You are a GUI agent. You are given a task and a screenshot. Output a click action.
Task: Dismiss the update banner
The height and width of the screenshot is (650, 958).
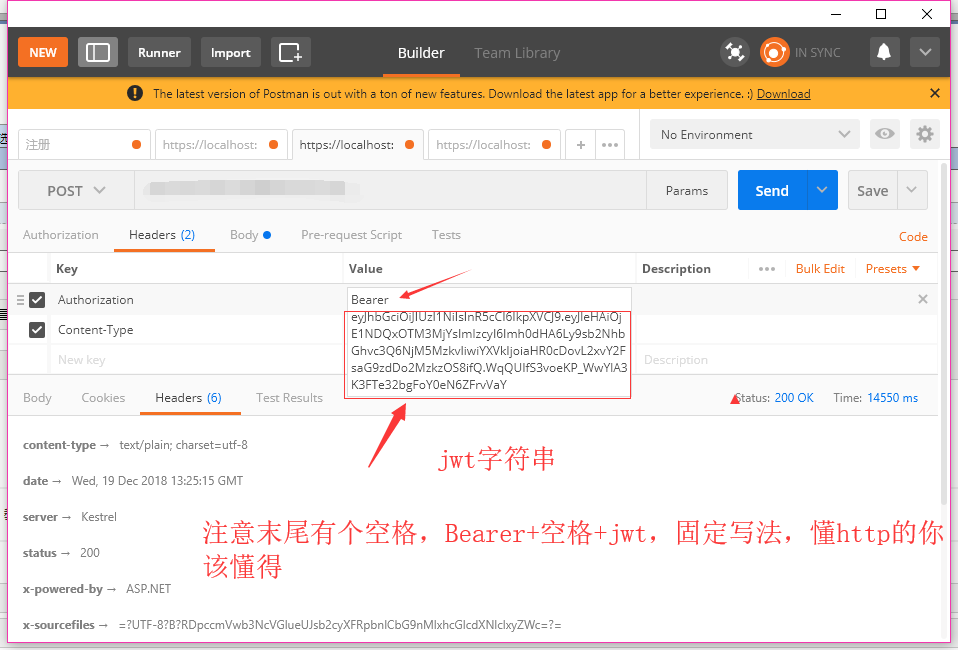click(934, 93)
